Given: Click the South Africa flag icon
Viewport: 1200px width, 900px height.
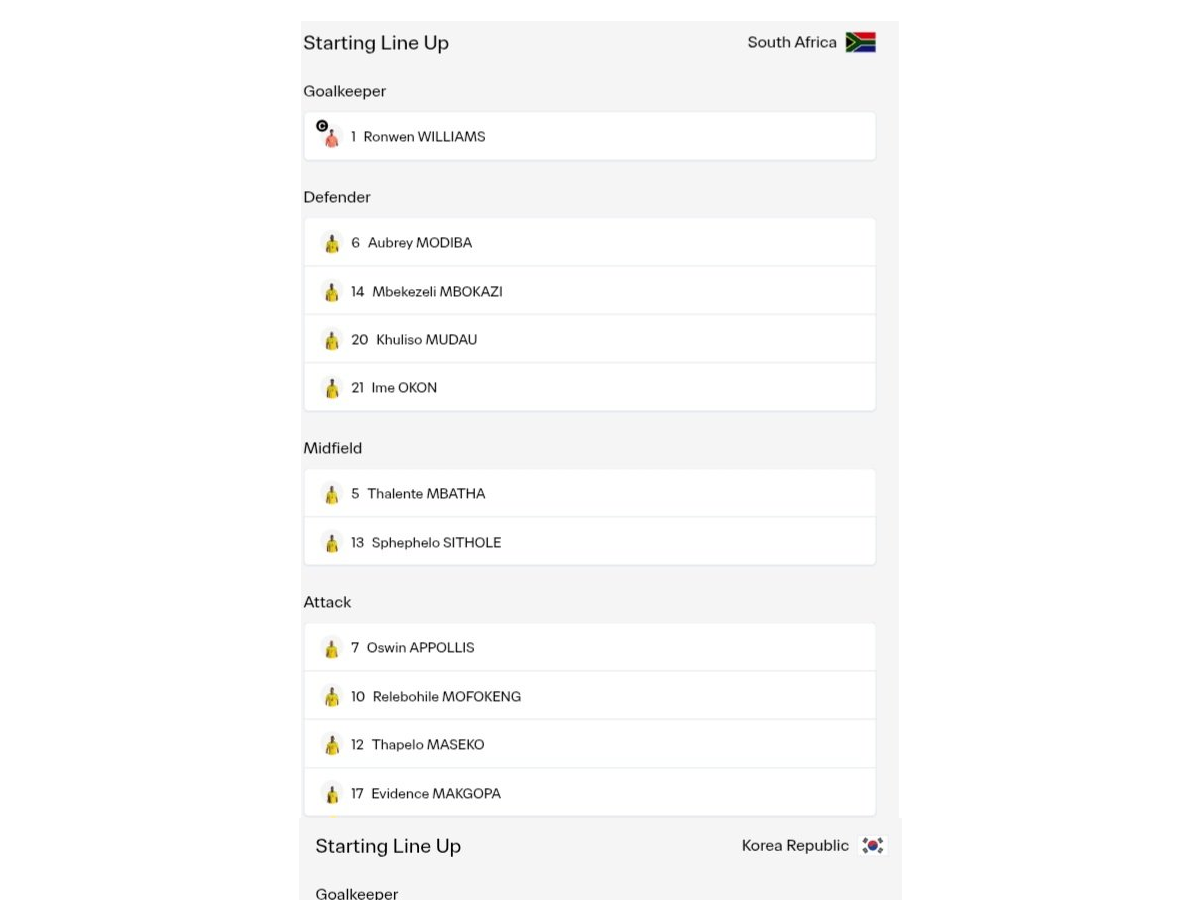Looking at the screenshot, I should click(x=860, y=42).
